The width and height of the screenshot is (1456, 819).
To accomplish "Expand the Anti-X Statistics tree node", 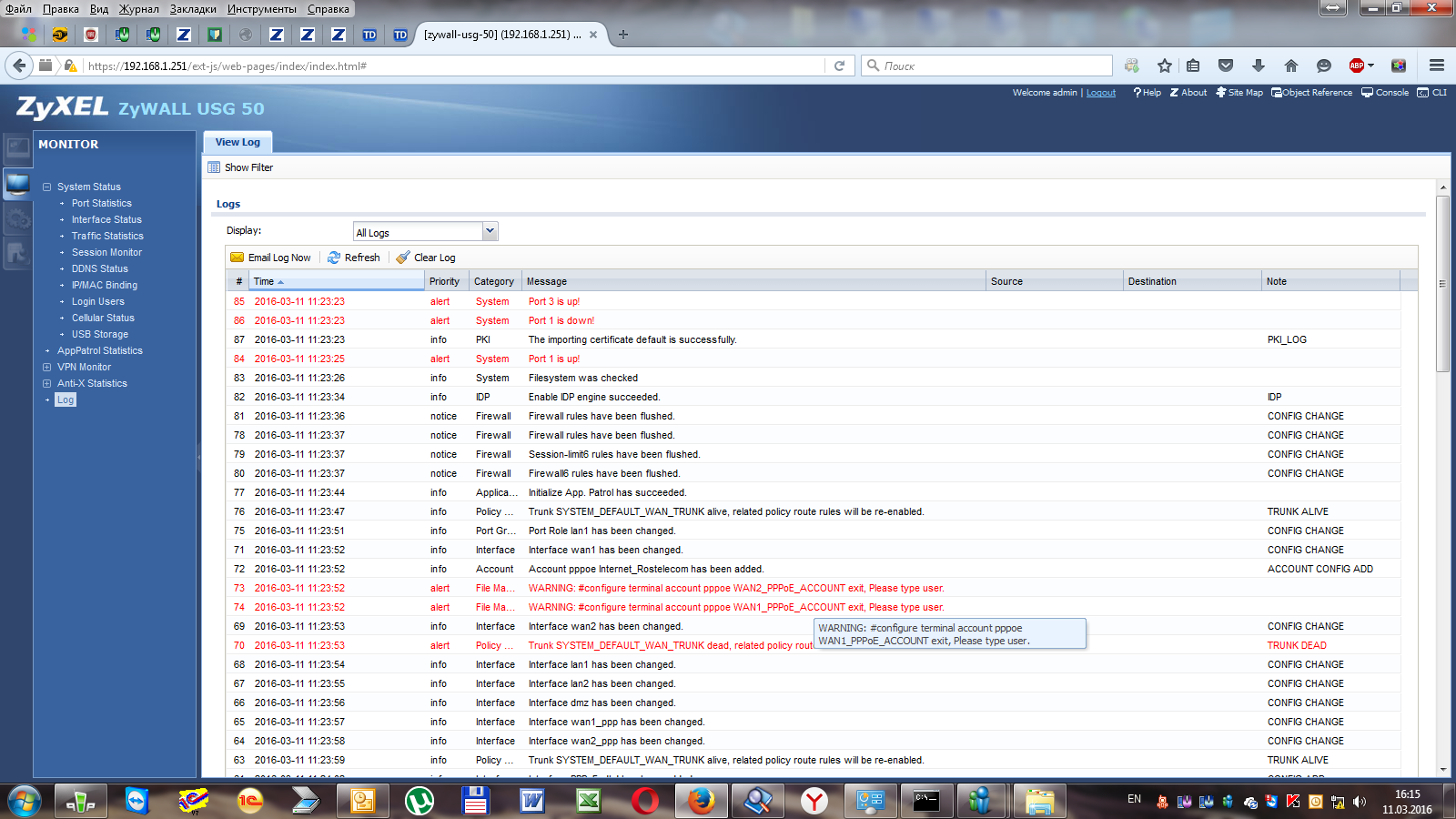I will pos(46,383).
